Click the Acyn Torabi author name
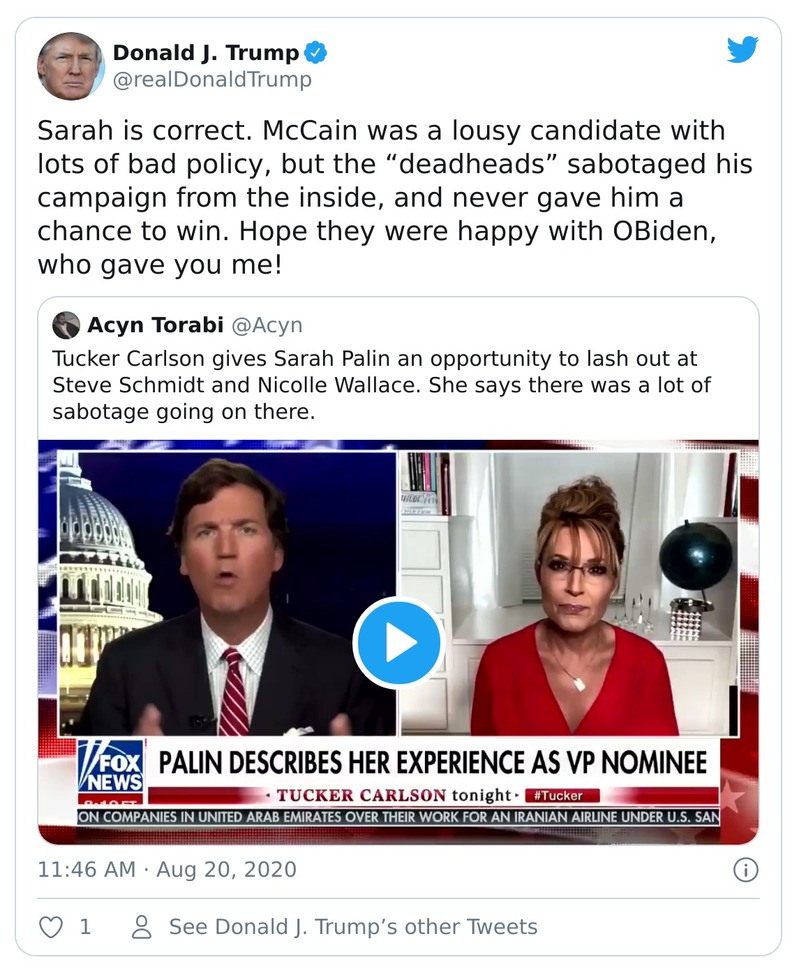Image resolution: width=799 pixels, height=978 pixels. (x=155, y=325)
